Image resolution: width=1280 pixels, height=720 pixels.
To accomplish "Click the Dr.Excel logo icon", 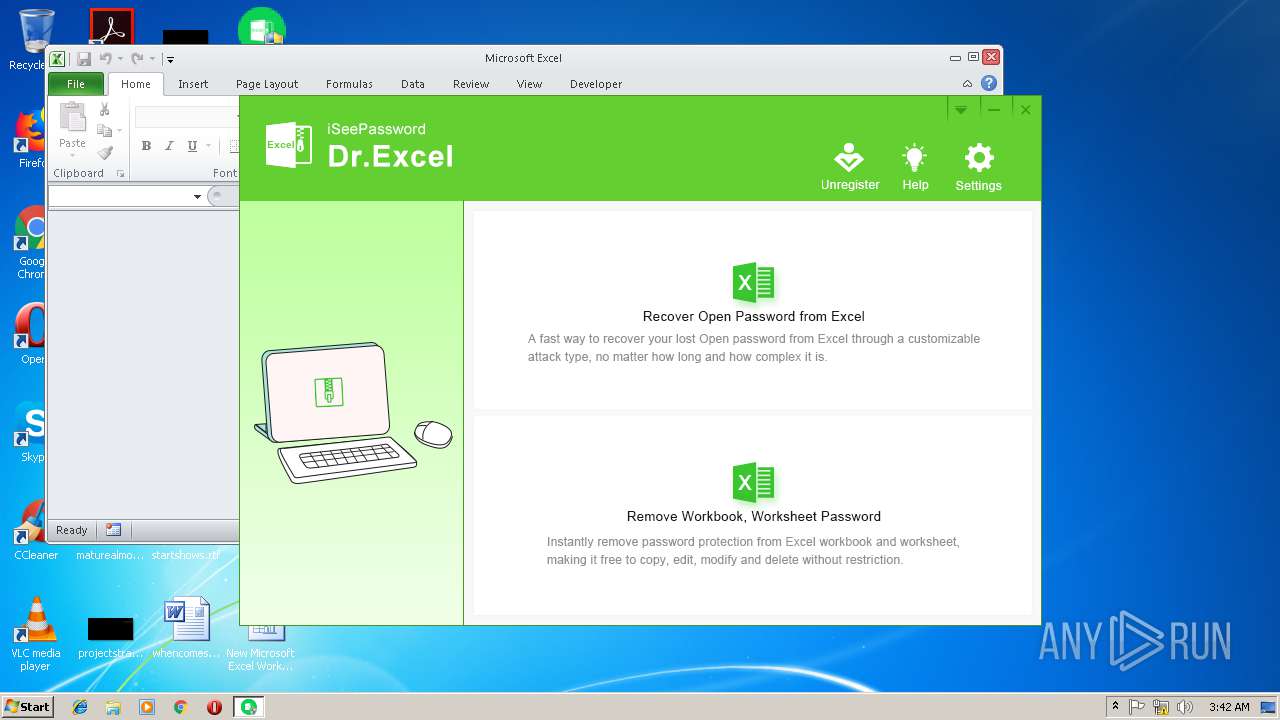I will point(288,144).
